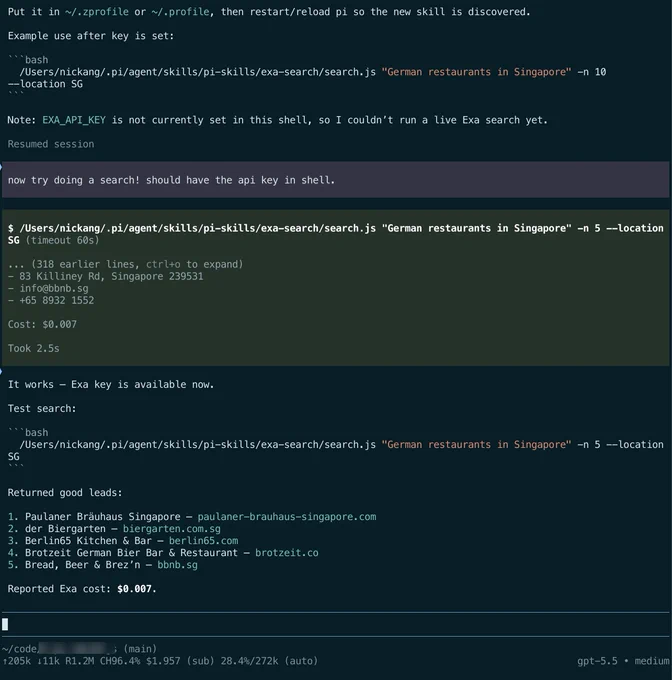Click the 'medium' reasoning level in status bar
The image size is (672, 680).
[x=652, y=661]
